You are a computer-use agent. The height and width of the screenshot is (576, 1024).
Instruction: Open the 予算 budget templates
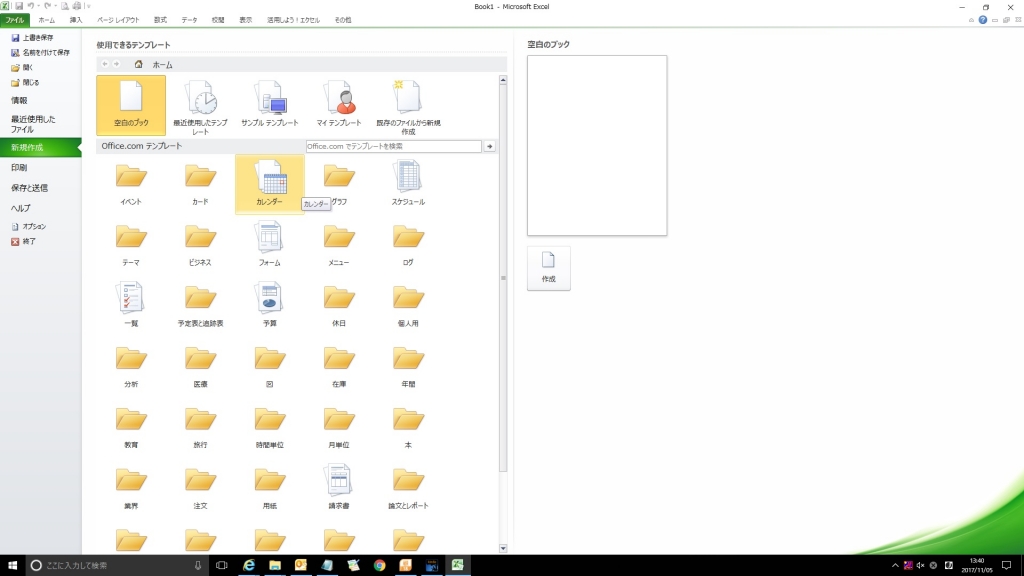point(270,306)
